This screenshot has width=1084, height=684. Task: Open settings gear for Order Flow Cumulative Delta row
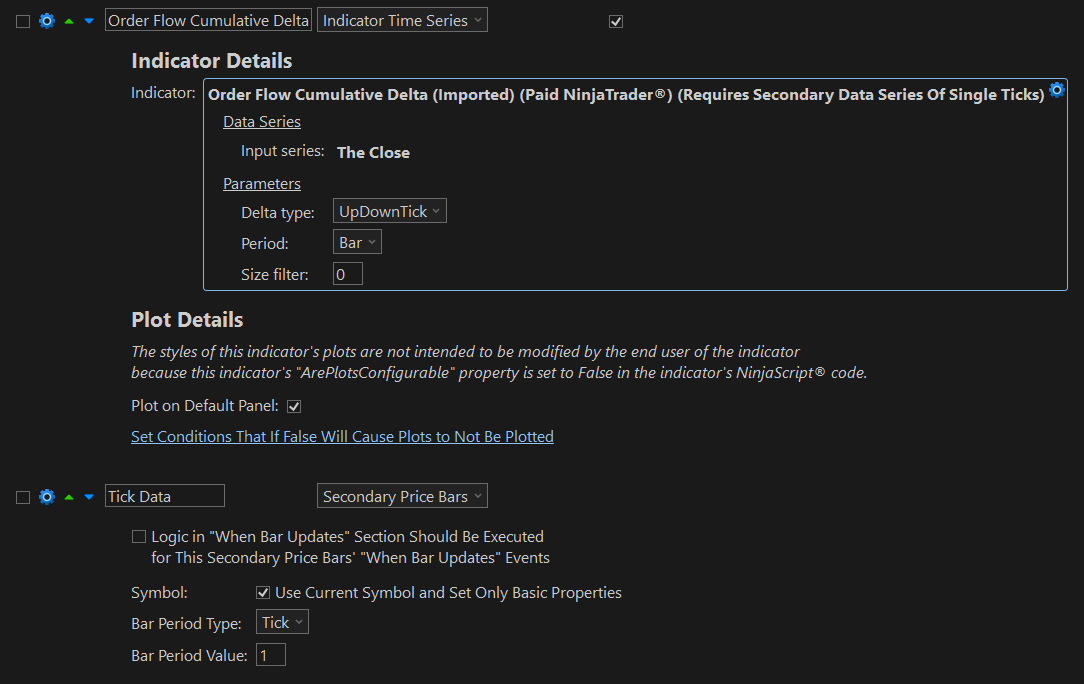coord(46,21)
